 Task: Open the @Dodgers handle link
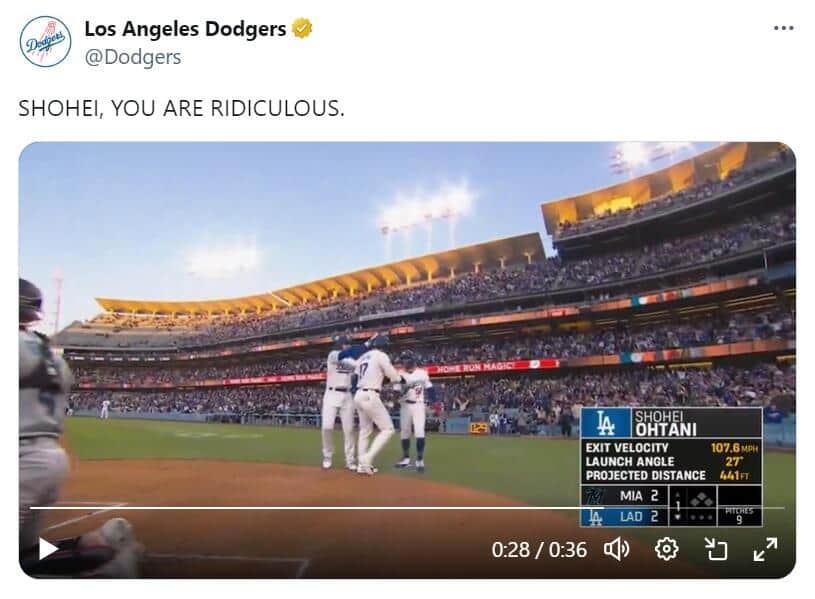coord(133,57)
